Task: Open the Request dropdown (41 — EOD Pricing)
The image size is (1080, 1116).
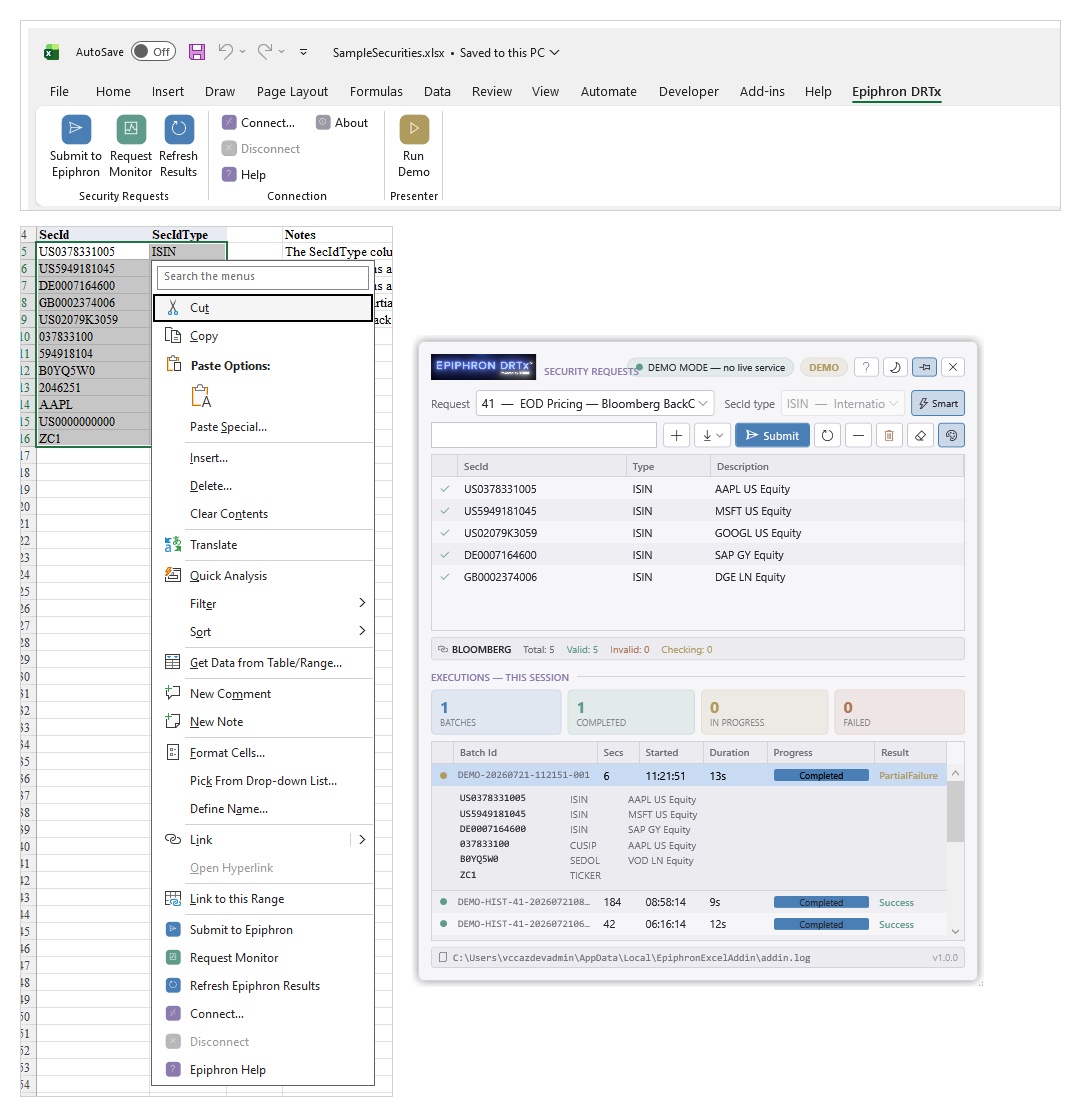Action: point(594,404)
